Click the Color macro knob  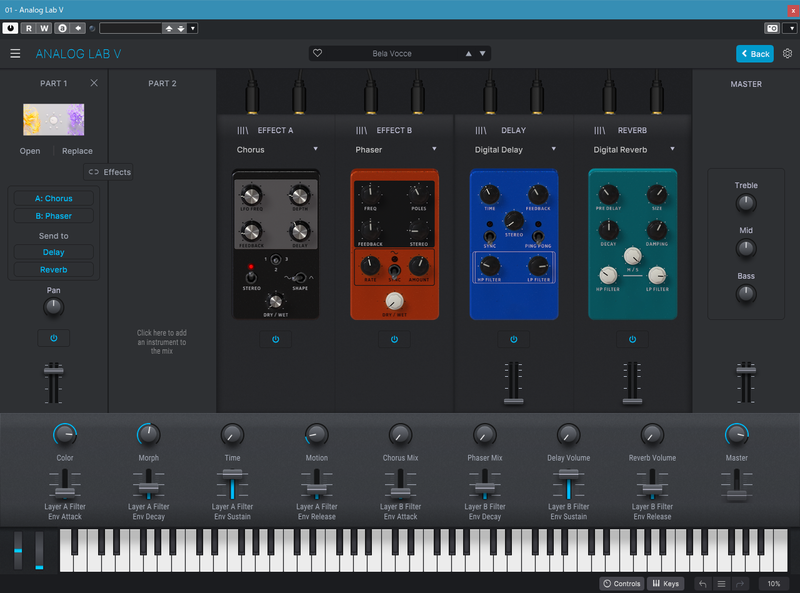[x=65, y=435]
